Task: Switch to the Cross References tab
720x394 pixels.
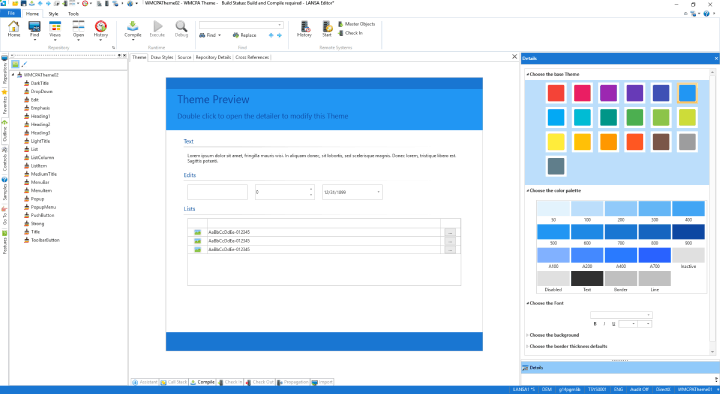Action: pyautogui.click(x=252, y=57)
